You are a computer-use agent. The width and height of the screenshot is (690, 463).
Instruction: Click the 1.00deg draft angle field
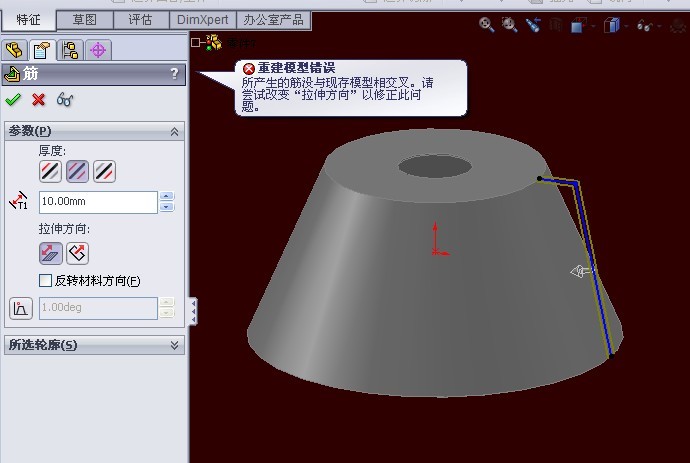point(98,308)
